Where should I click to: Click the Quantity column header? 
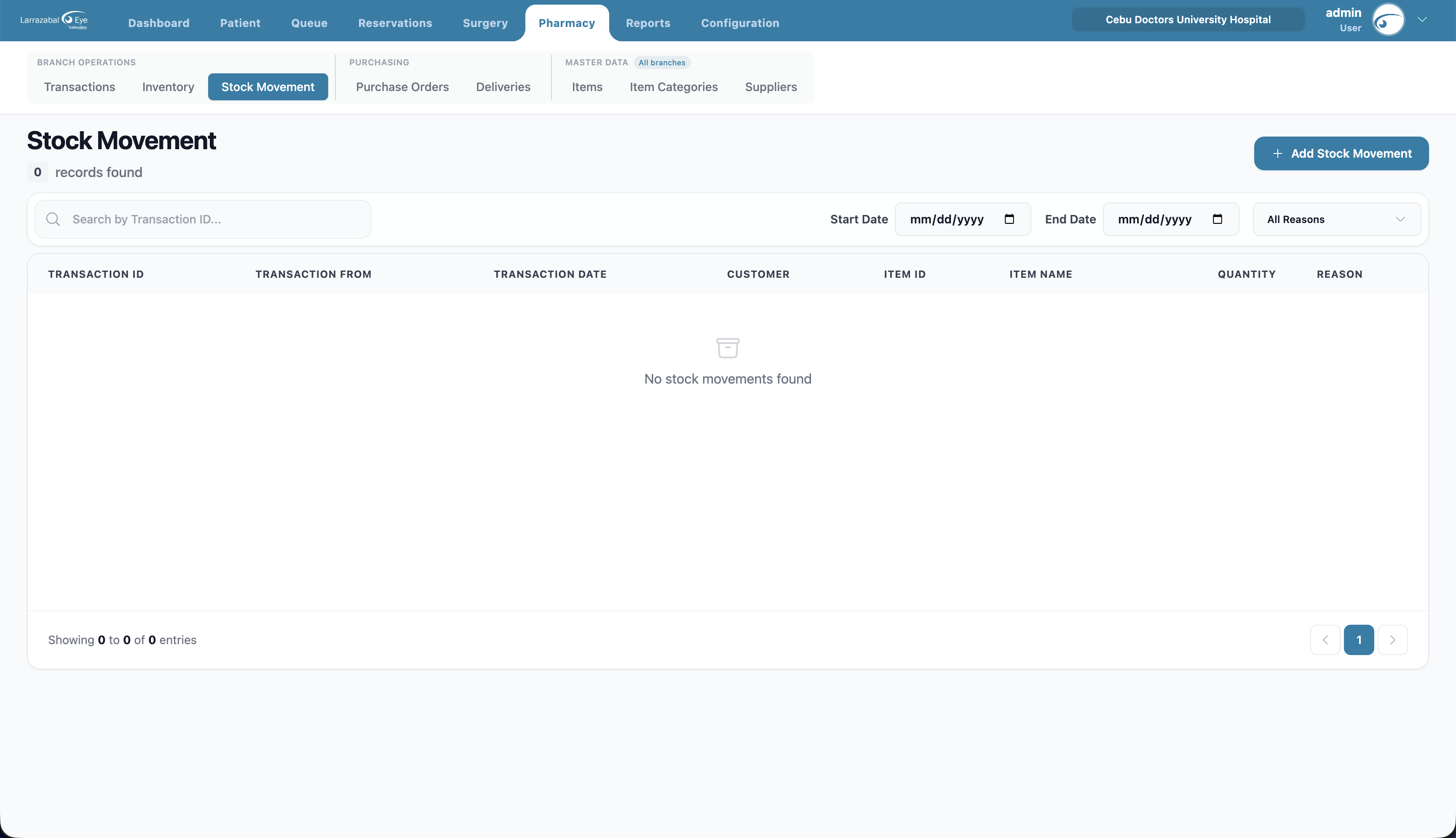(1247, 274)
